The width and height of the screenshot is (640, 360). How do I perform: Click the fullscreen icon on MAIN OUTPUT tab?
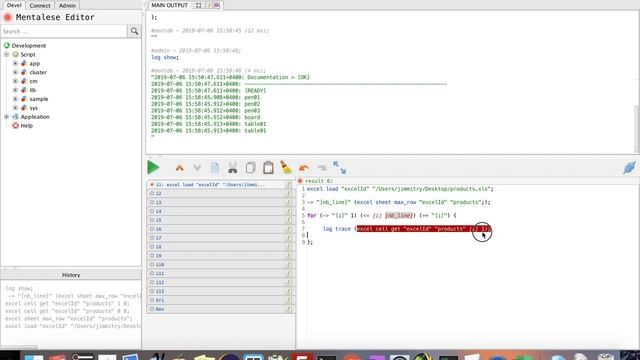(198, 5)
